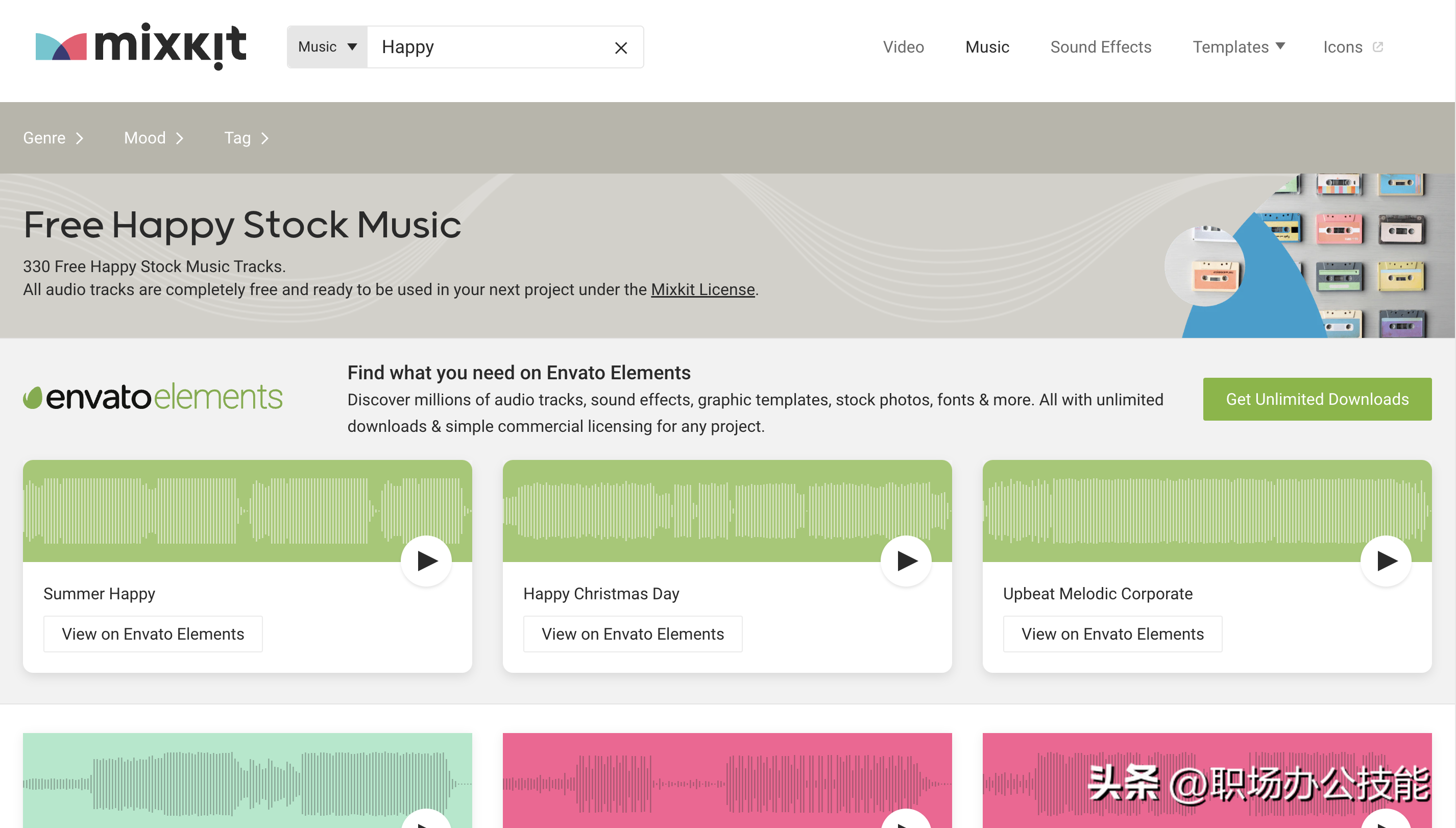Expand the Mood filter
This screenshot has height=828, width=1456.
click(154, 138)
